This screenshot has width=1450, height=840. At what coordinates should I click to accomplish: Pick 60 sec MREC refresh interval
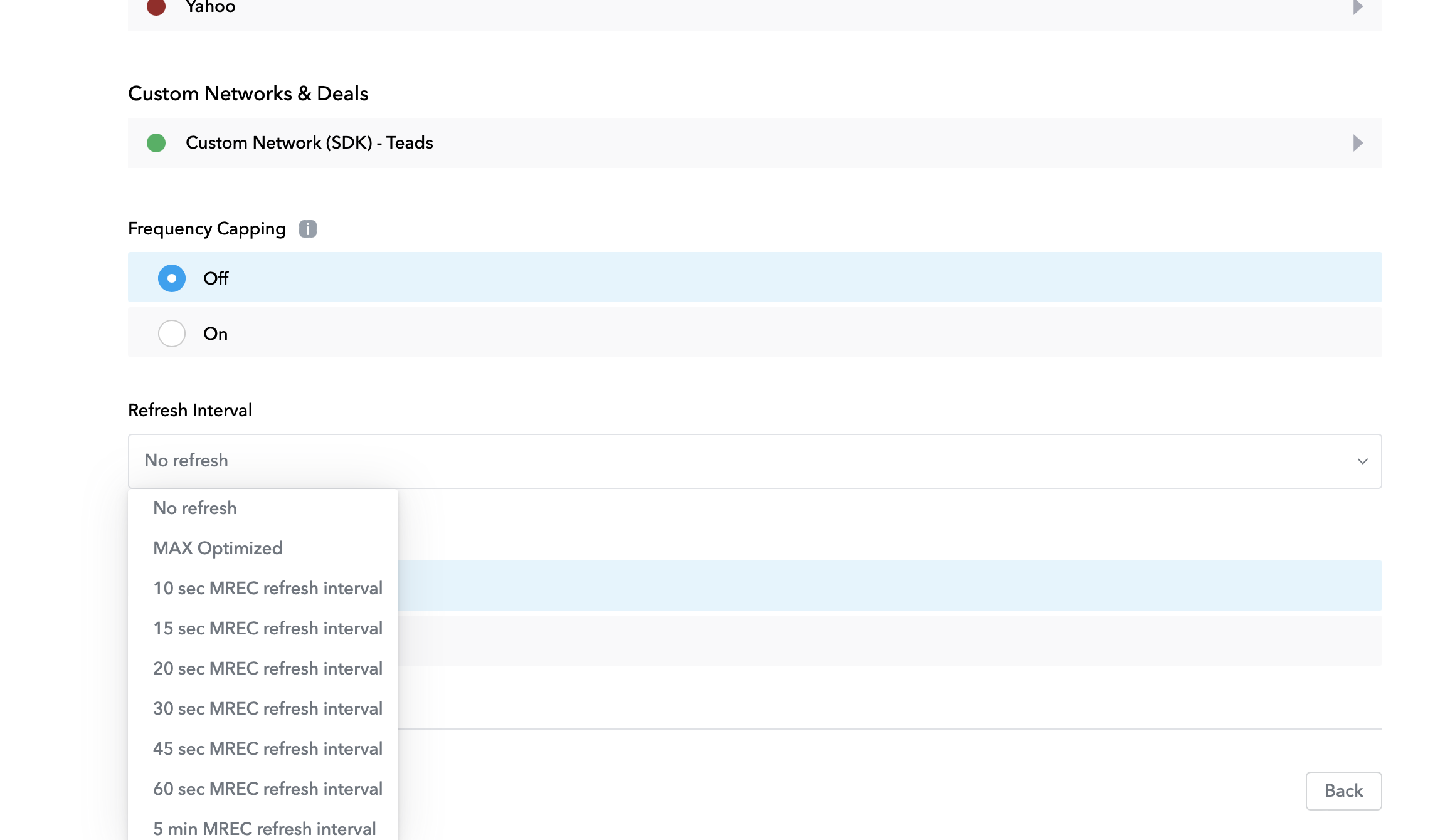(x=268, y=789)
